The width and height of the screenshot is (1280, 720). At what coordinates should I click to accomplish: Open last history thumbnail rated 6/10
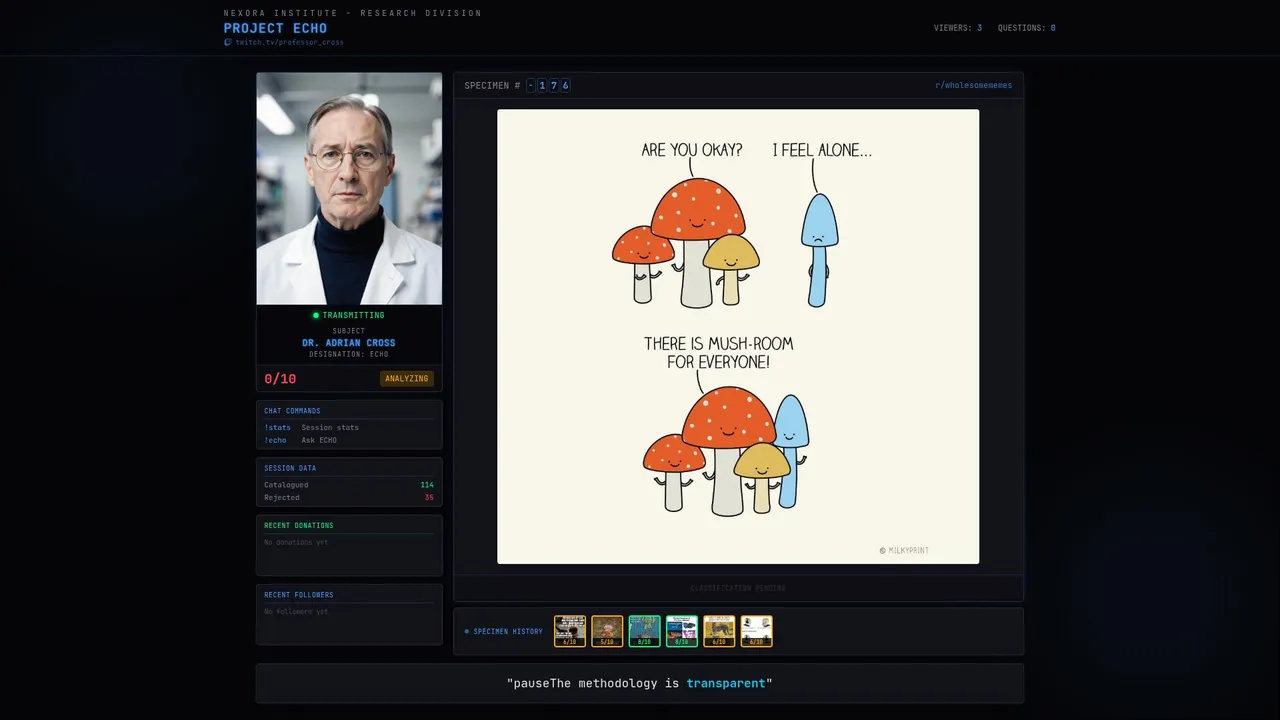click(x=756, y=631)
